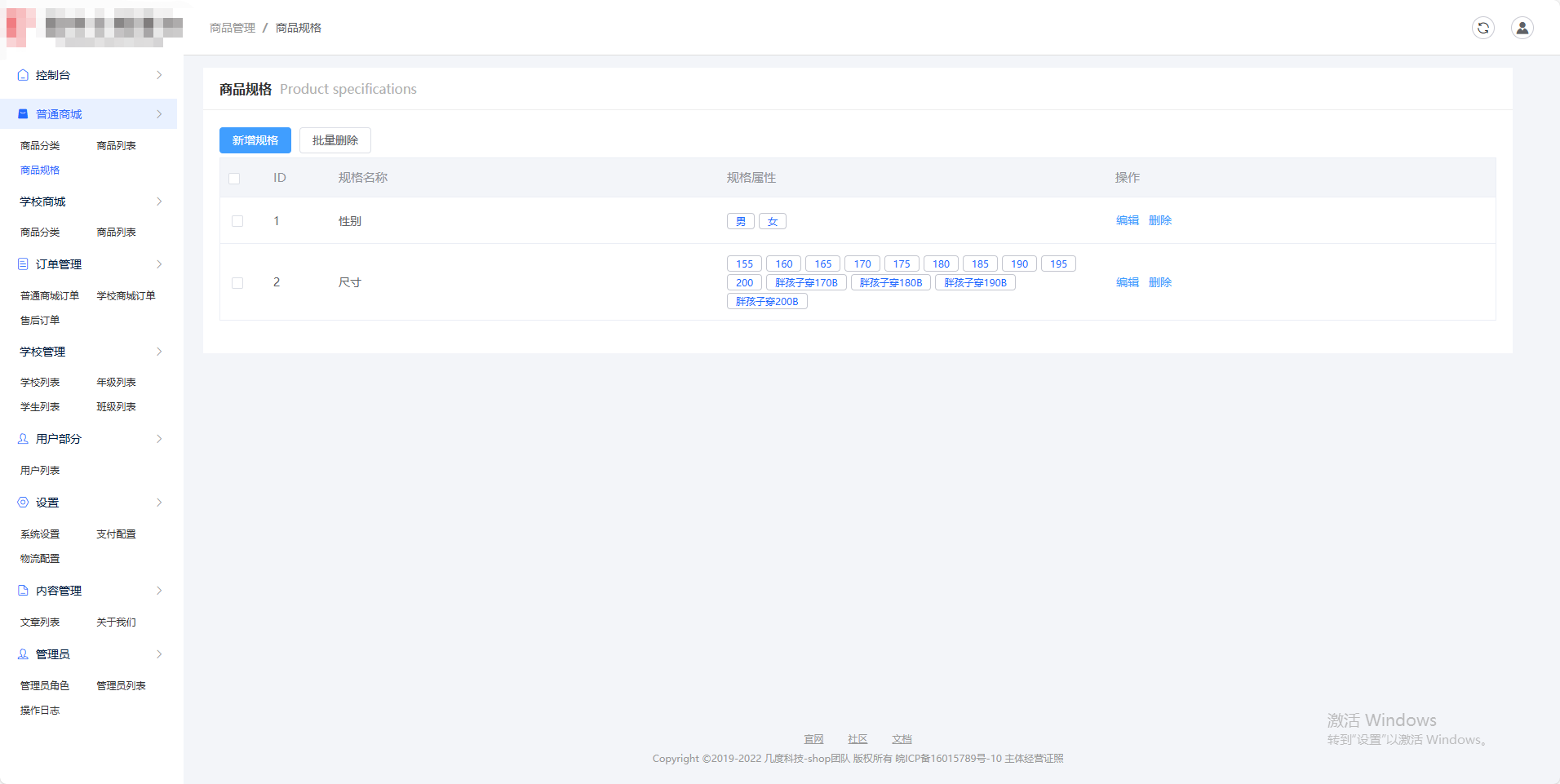Click the 设置 gear icon

coord(23,503)
